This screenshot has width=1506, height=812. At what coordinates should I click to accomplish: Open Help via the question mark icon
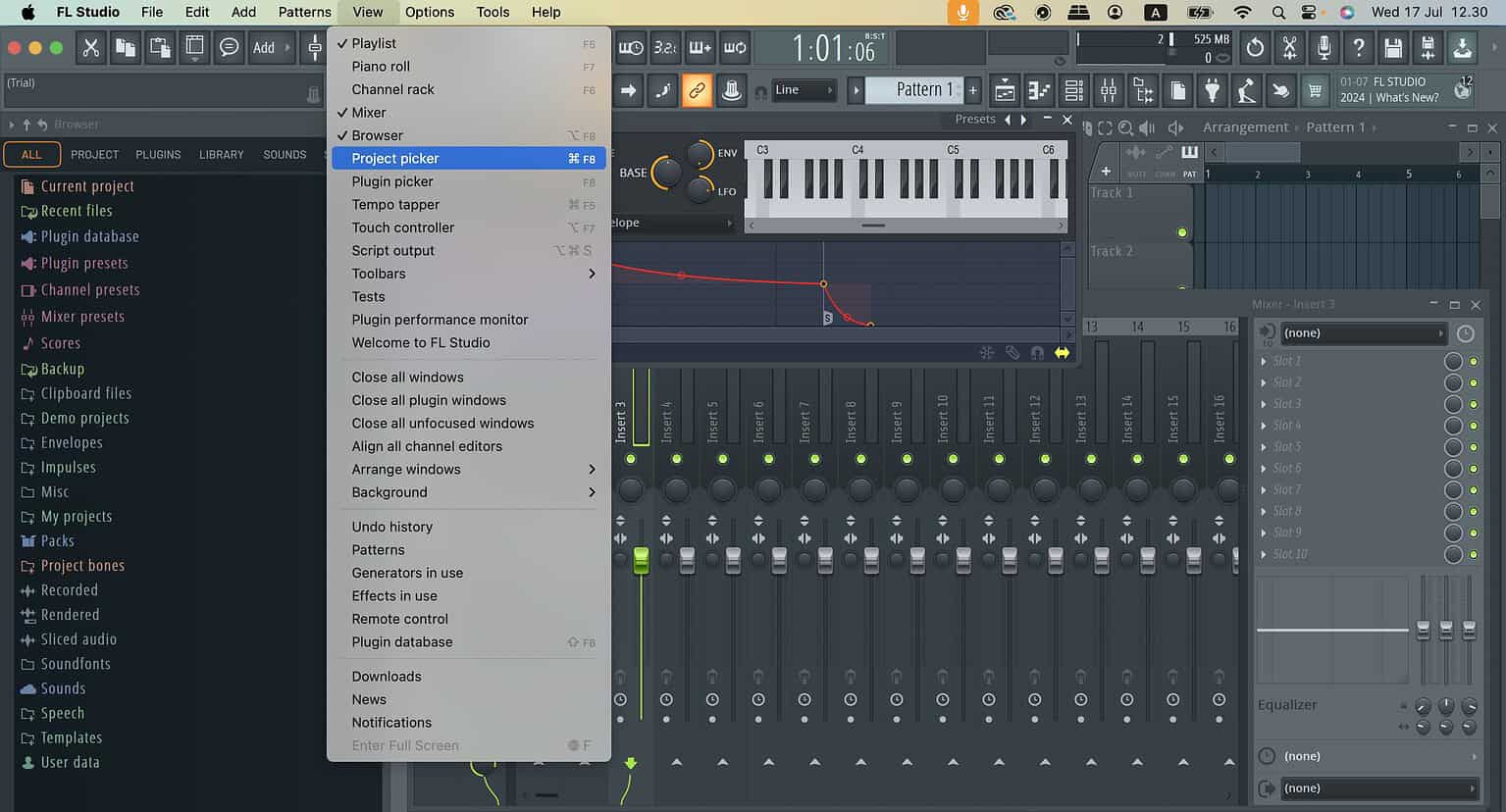(1359, 47)
